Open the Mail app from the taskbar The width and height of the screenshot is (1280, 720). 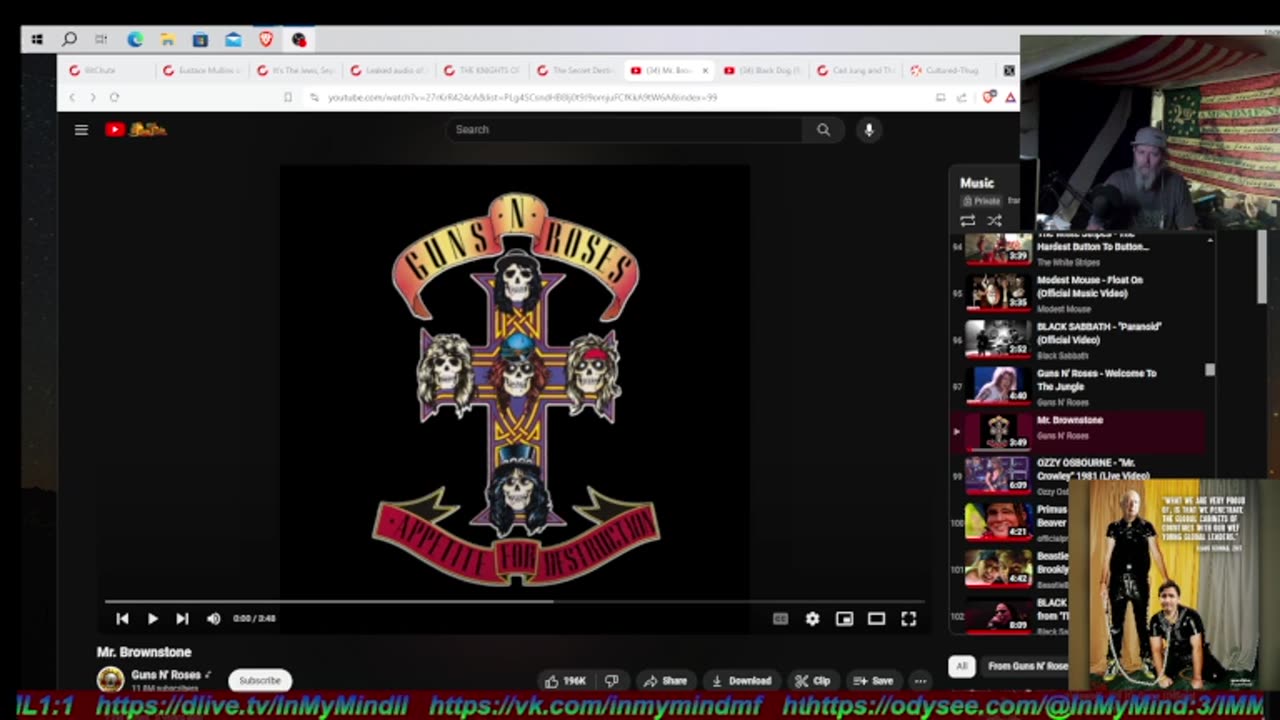click(x=233, y=40)
